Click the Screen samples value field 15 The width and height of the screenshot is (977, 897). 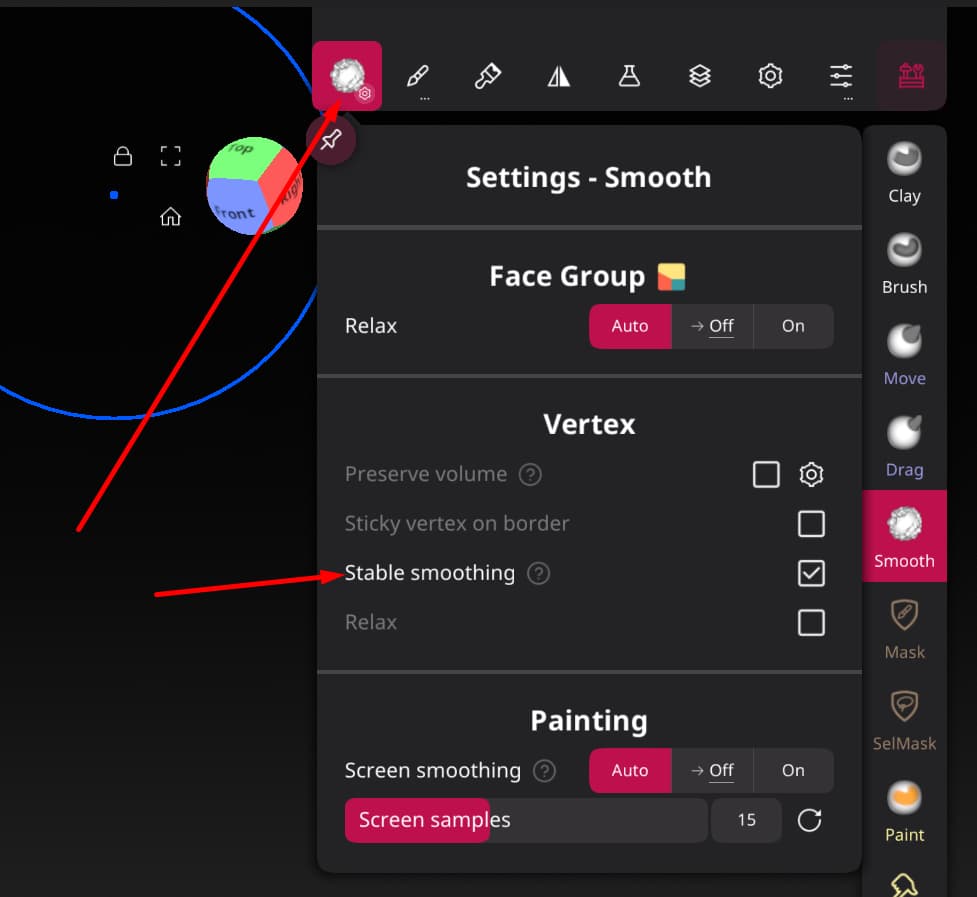tap(746, 820)
